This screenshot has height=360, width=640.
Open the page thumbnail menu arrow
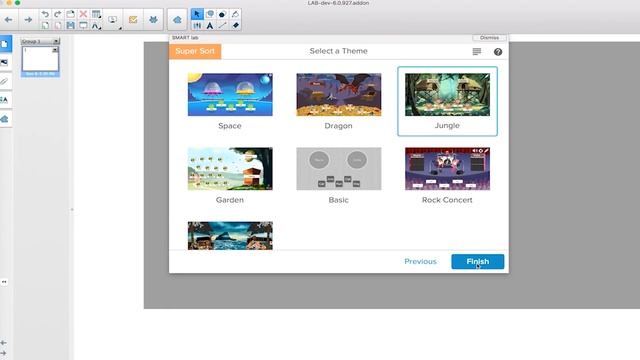point(55,50)
